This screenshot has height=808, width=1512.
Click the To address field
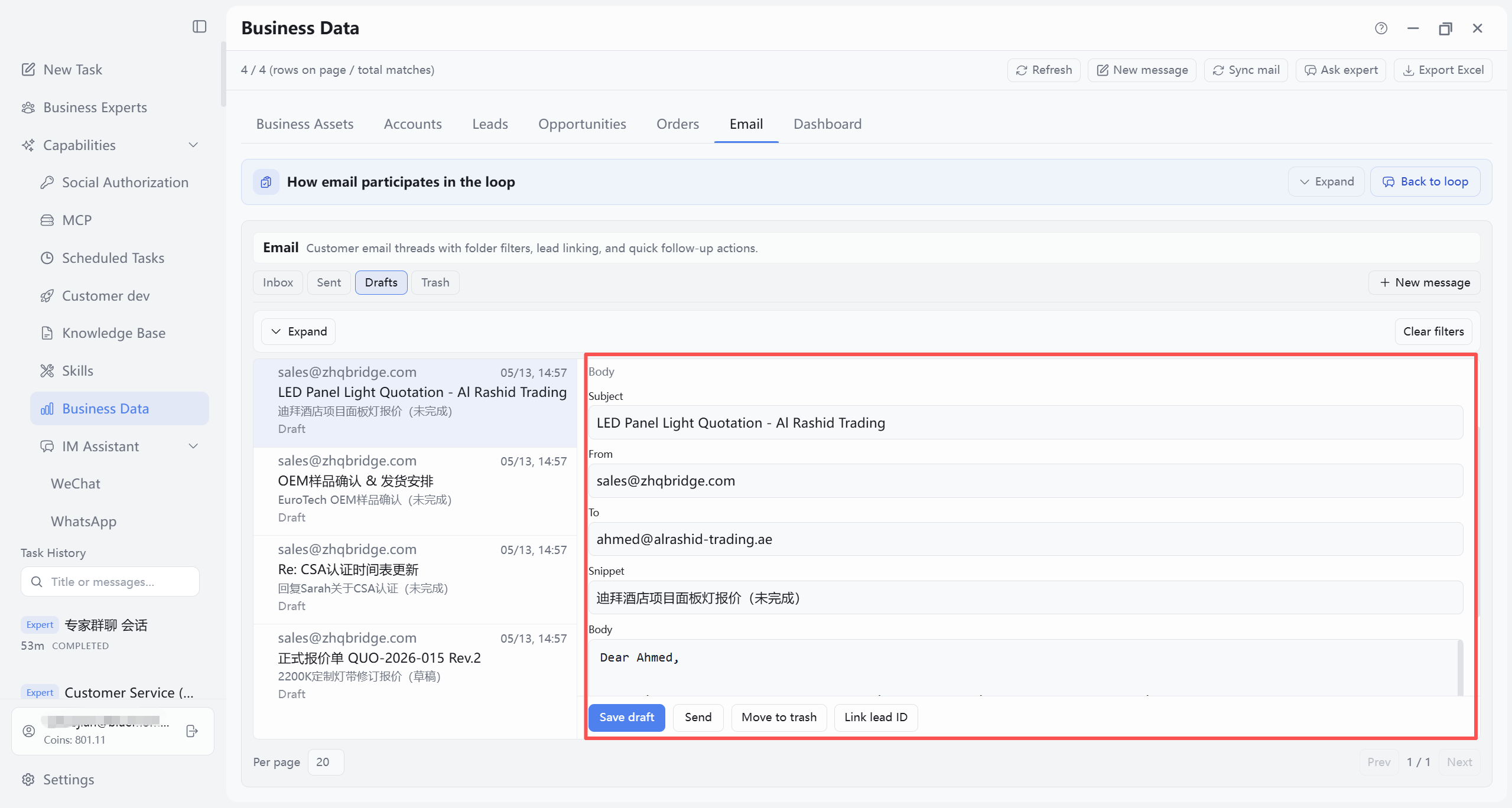[1026, 539]
